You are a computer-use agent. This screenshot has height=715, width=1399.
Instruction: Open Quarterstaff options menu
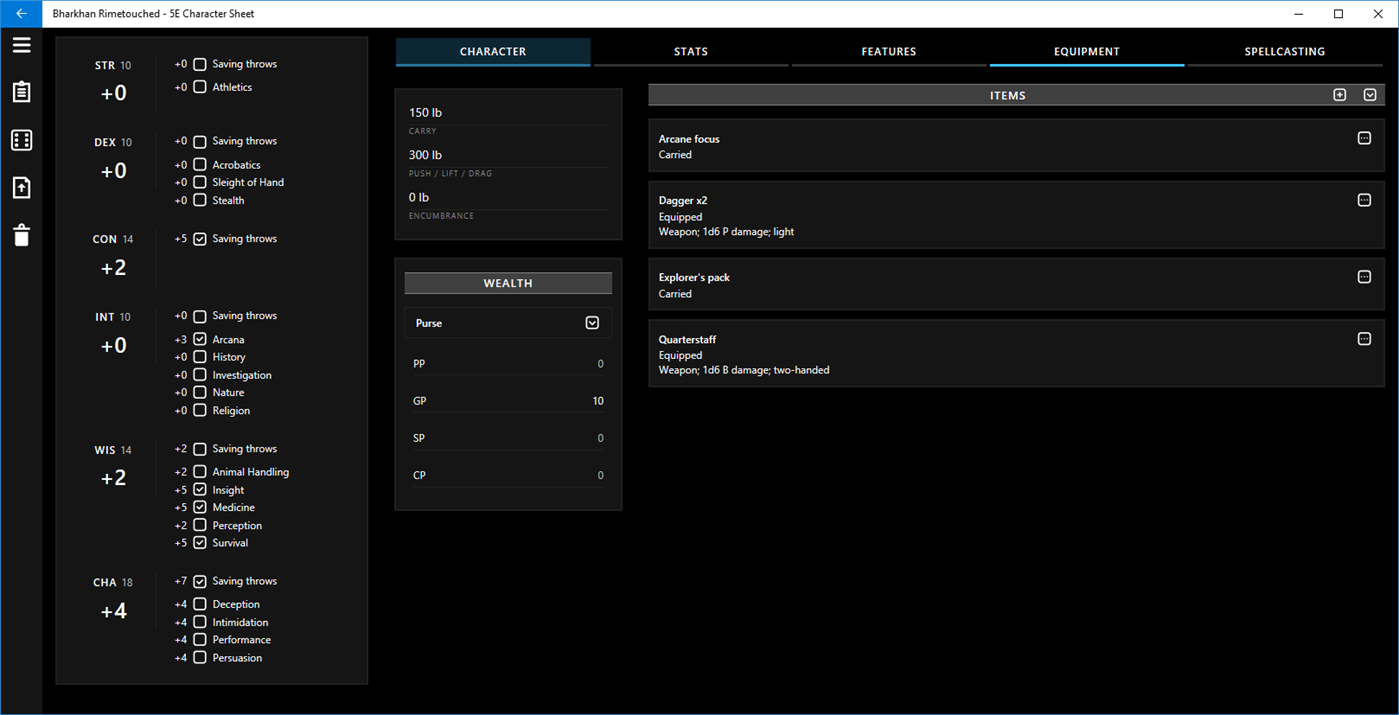(1364, 339)
